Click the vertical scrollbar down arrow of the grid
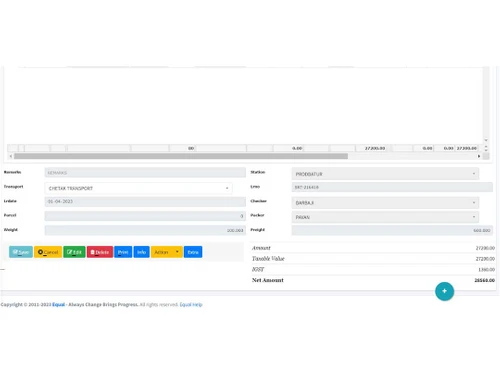Viewport: 500px width, 375px height. click(486, 140)
